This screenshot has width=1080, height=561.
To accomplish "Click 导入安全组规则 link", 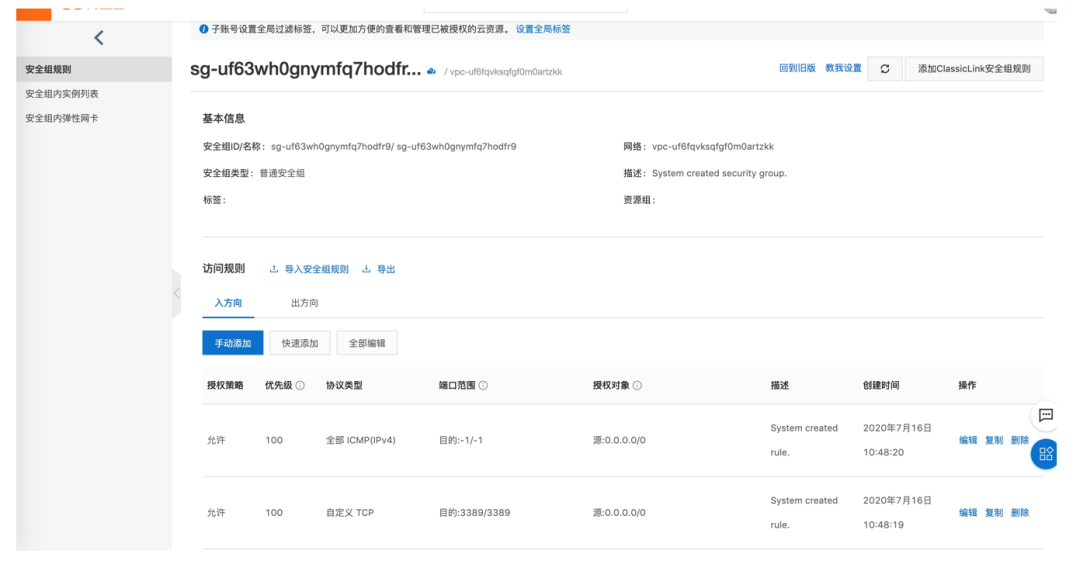I will [309, 269].
